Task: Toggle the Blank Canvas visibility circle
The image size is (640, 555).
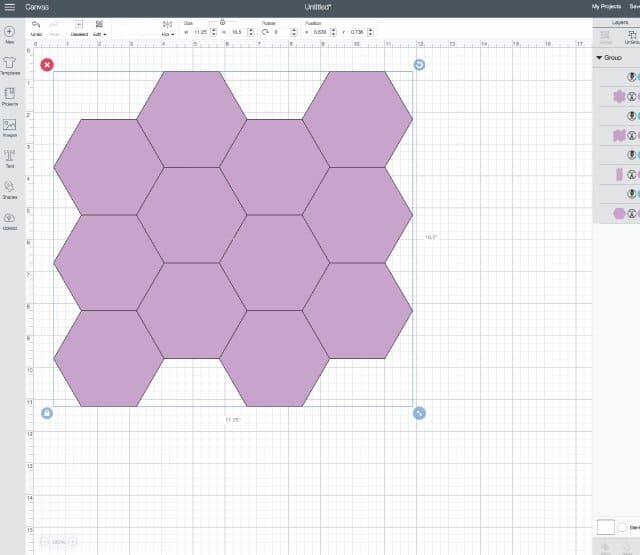Action: pyautogui.click(x=622, y=527)
